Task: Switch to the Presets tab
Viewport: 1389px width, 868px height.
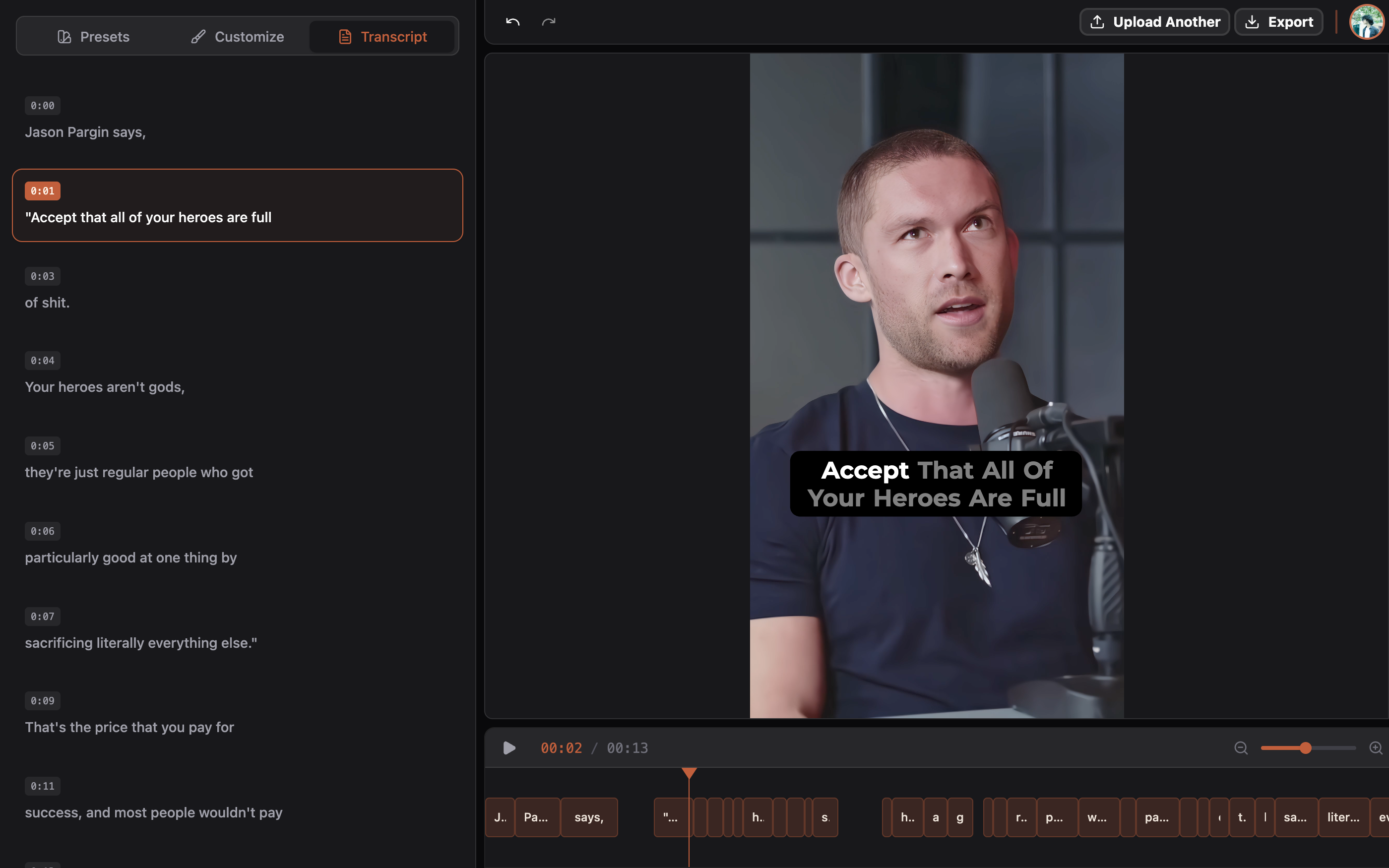Action: click(94, 37)
